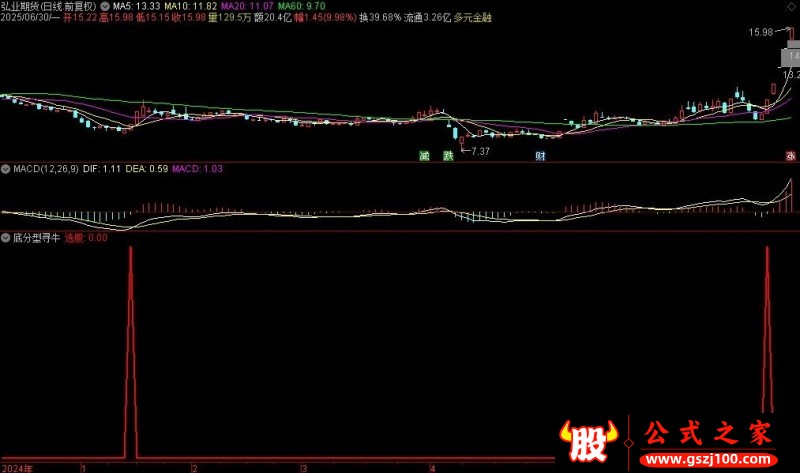Click the 底分型寻牛 indicator name

tap(36, 238)
